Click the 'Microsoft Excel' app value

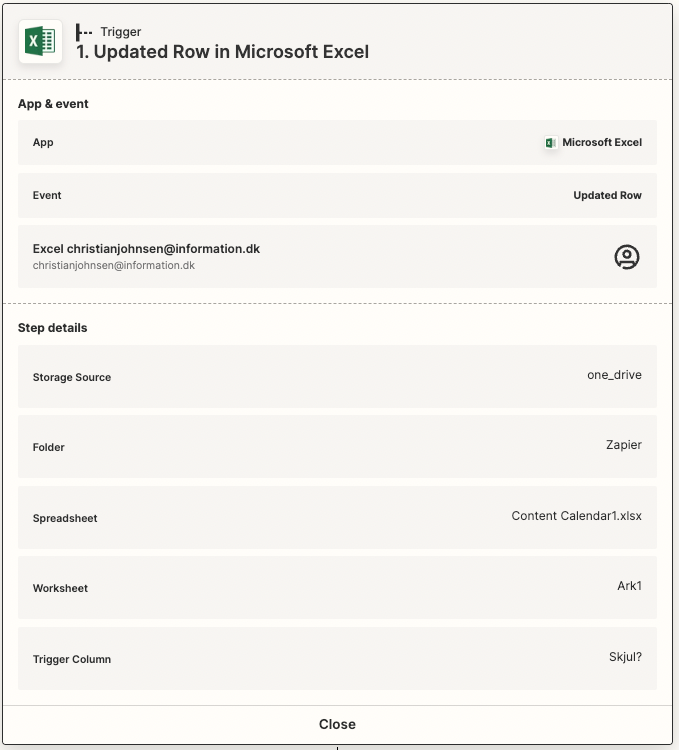[602, 143]
